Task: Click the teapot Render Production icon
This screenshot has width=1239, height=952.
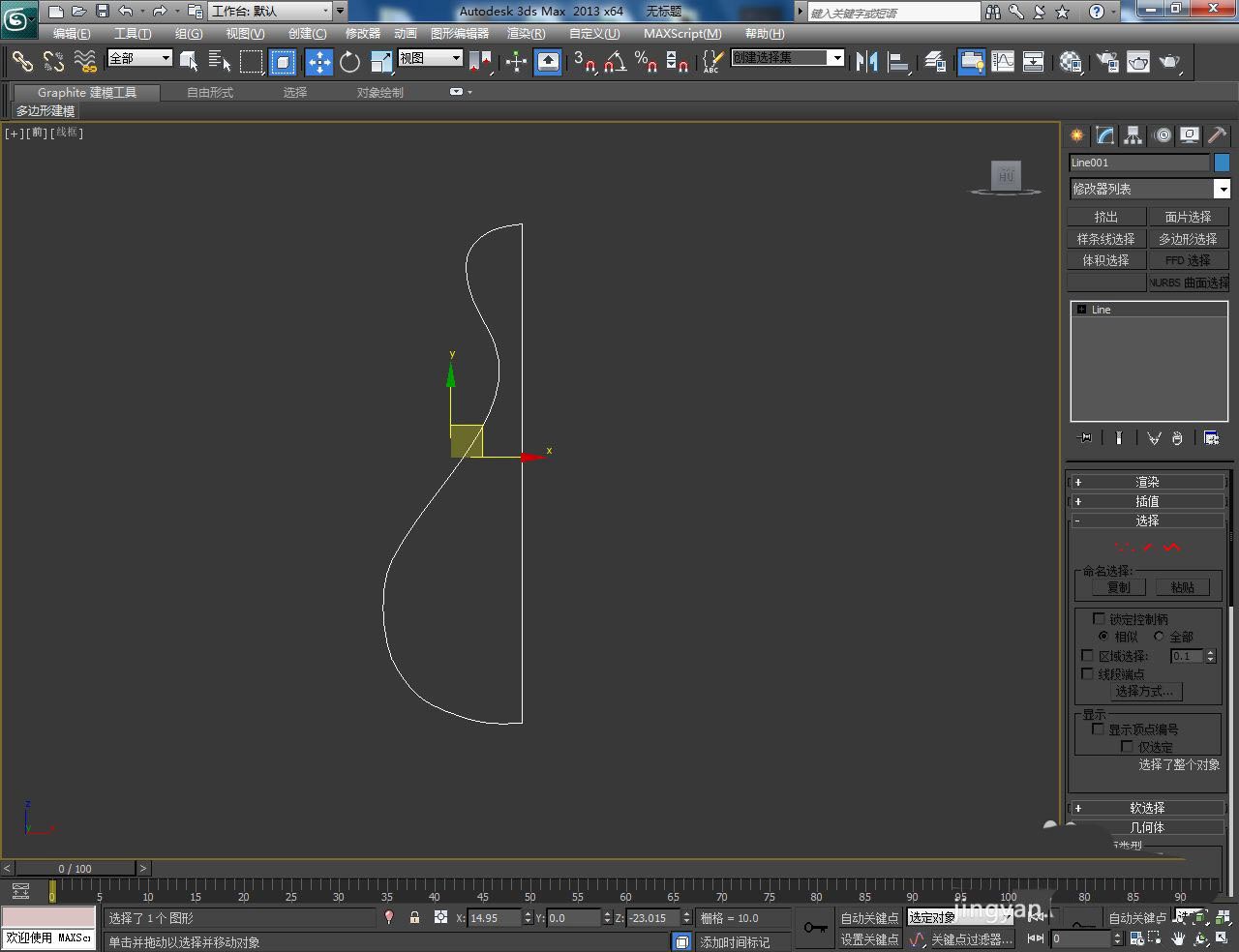Action: point(1169,62)
